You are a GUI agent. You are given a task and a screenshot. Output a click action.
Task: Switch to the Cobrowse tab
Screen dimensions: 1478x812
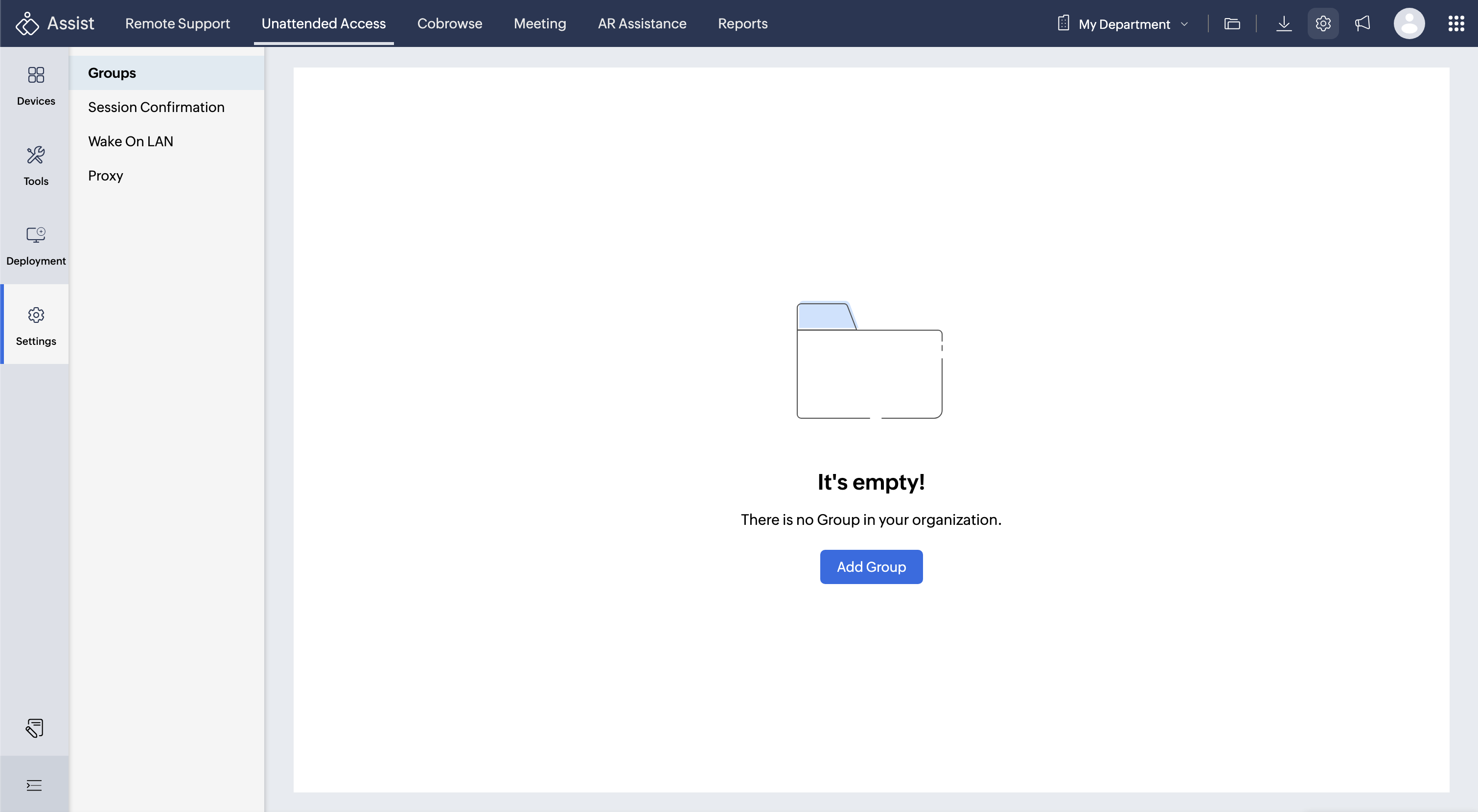(449, 23)
